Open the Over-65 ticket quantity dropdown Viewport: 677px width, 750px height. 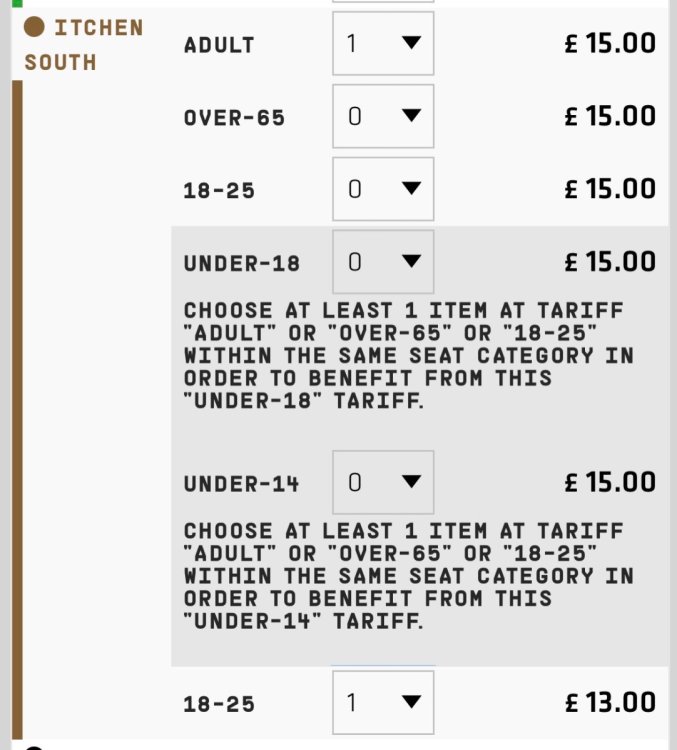[383, 117]
